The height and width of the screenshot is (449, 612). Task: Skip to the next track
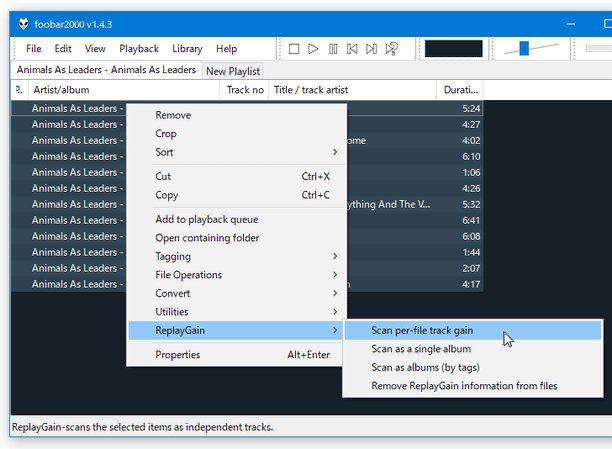point(371,49)
